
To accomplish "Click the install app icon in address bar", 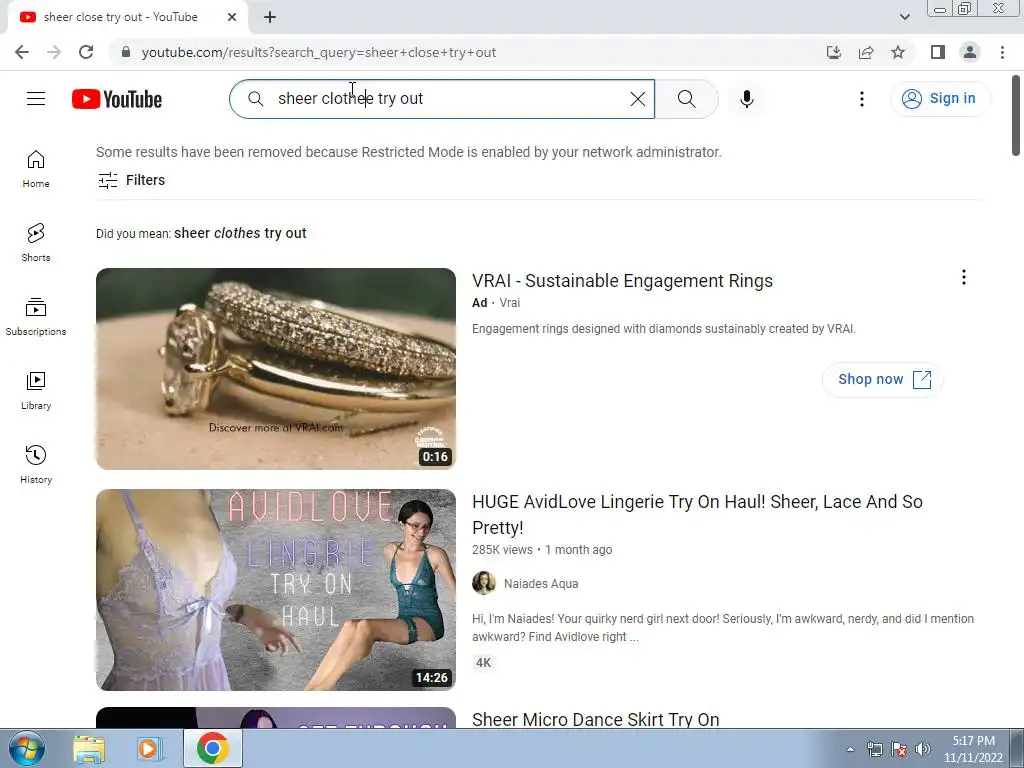I will pyautogui.click(x=834, y=52).
